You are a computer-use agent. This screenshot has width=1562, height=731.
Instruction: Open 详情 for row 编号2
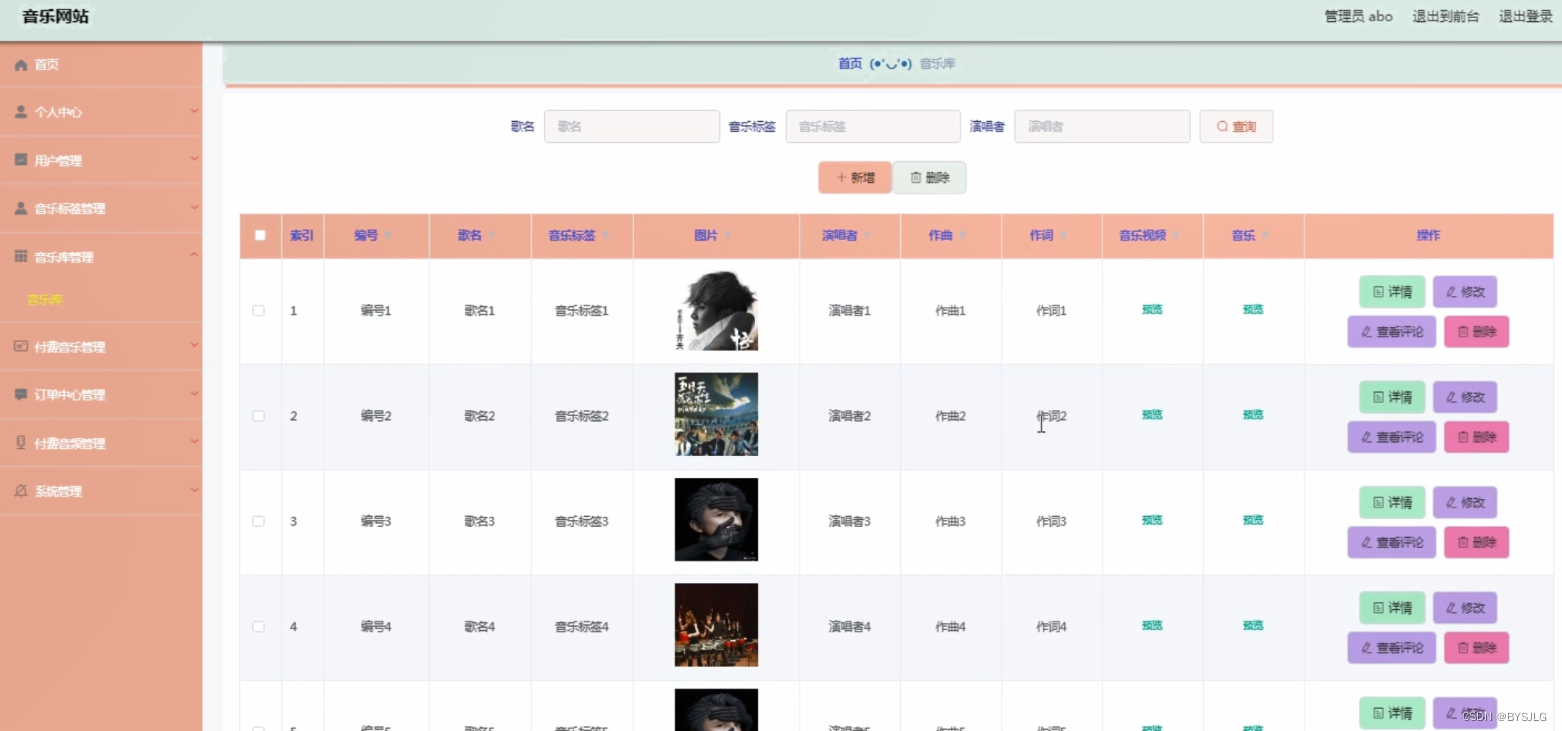click(x=1392, y=397)
